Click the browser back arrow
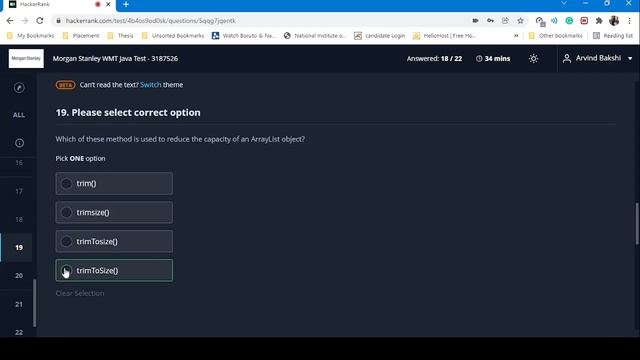The height and width of the screenshot is (360, 640). [10, 20]
